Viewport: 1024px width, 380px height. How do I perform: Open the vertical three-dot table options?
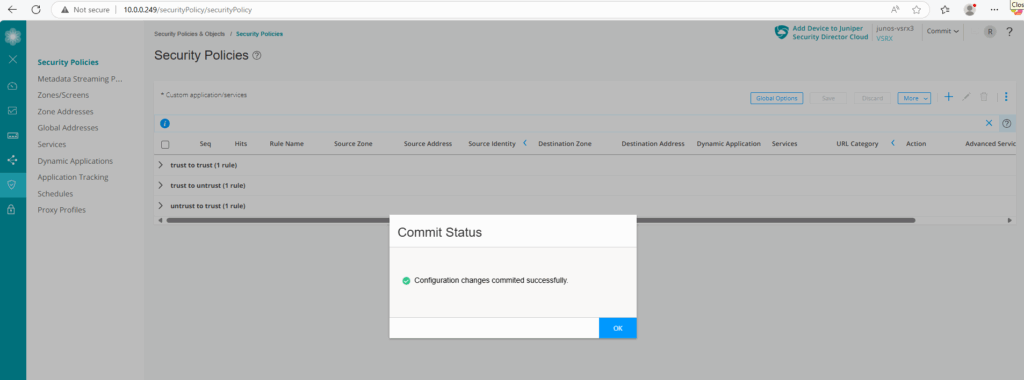click(x=1006, y=97)
